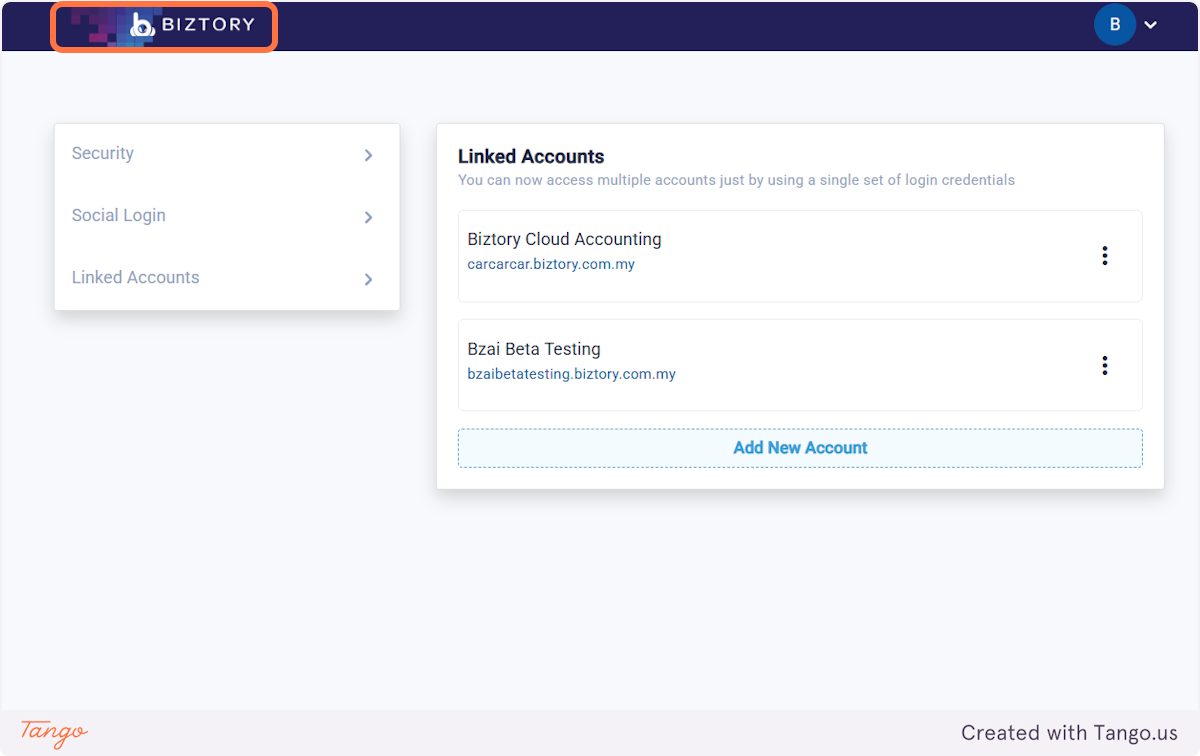Viewport: 1200px width, 756px height.
Task: Go to Linked Accounts section
Action: click(227, 278)
